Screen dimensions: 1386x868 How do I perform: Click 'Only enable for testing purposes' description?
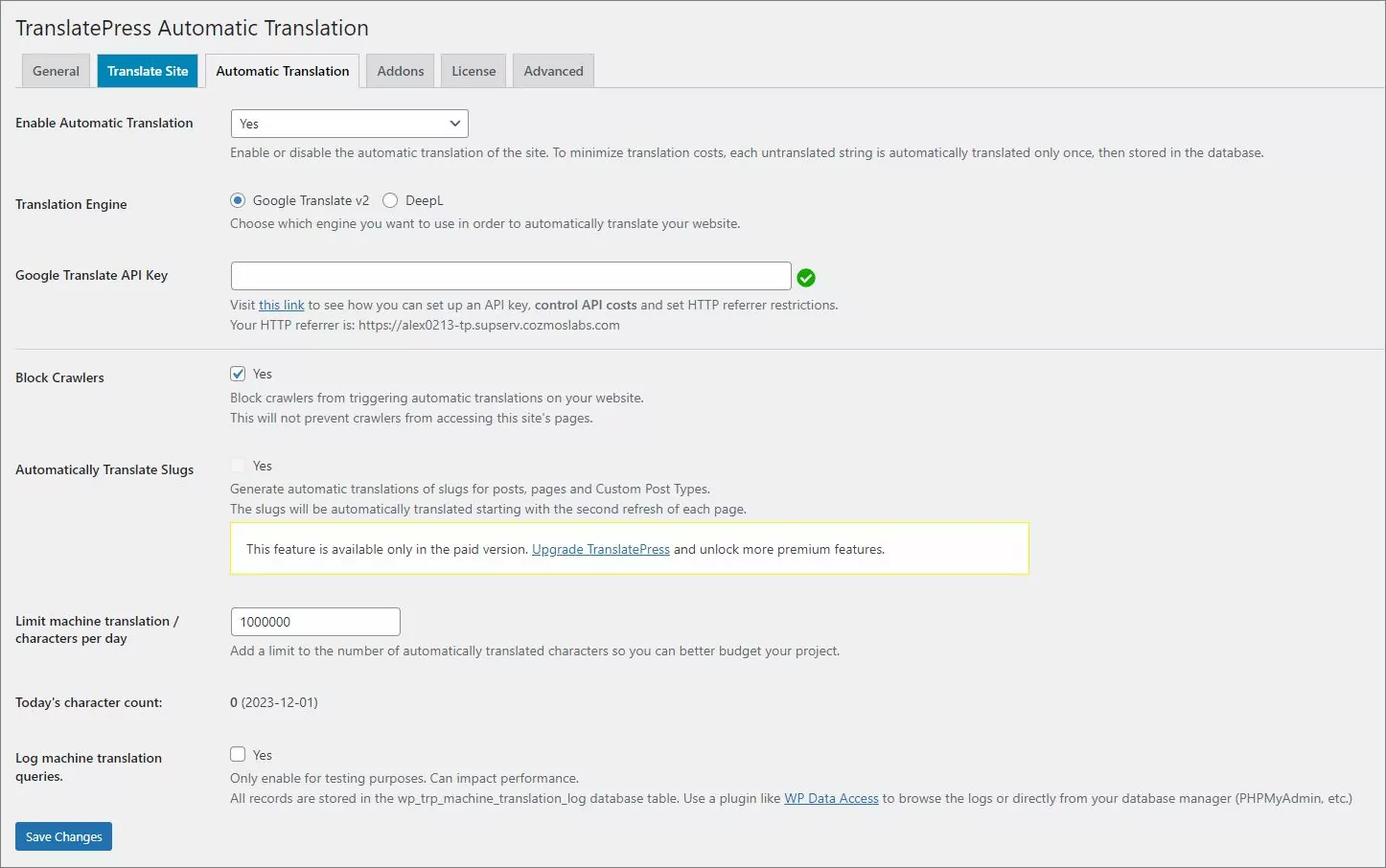point(404,778)
